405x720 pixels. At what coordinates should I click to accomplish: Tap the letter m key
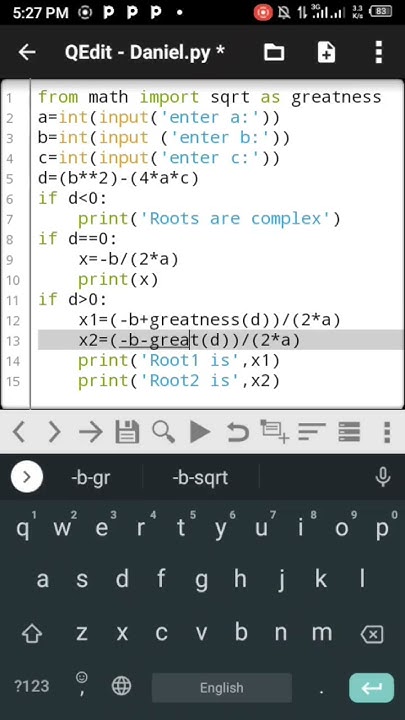pyautogui.click(x=322, y=633)
